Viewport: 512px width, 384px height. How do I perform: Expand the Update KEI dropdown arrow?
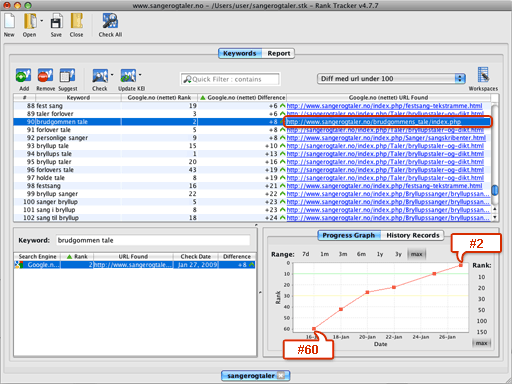[x=140, y=75]
